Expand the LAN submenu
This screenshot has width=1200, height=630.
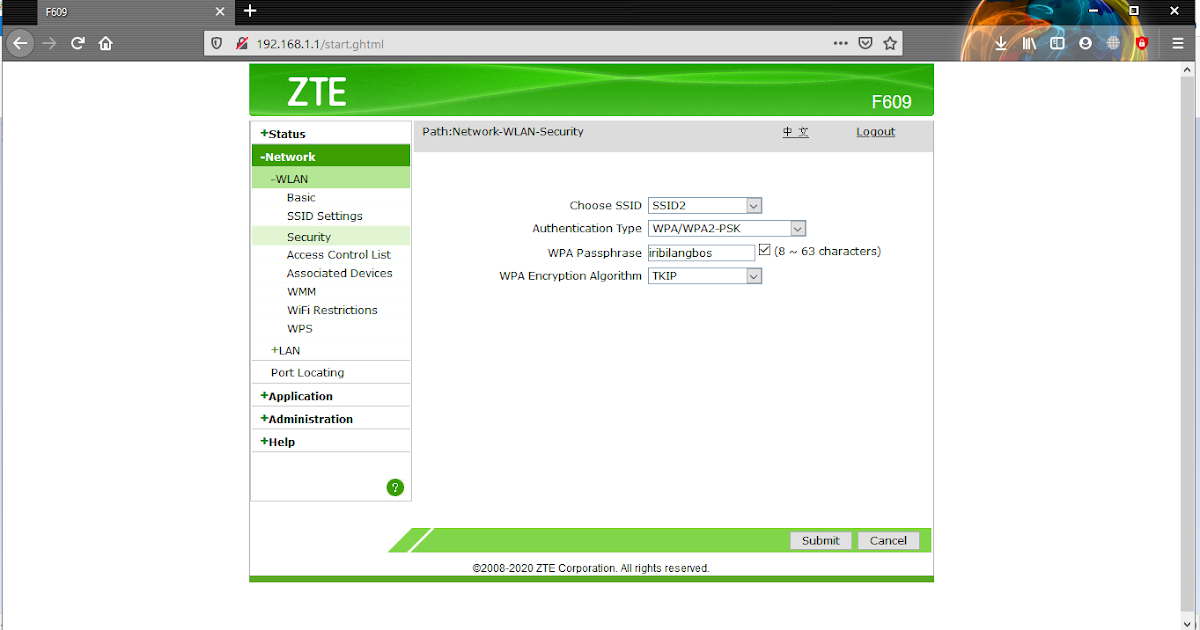point(286,351)
